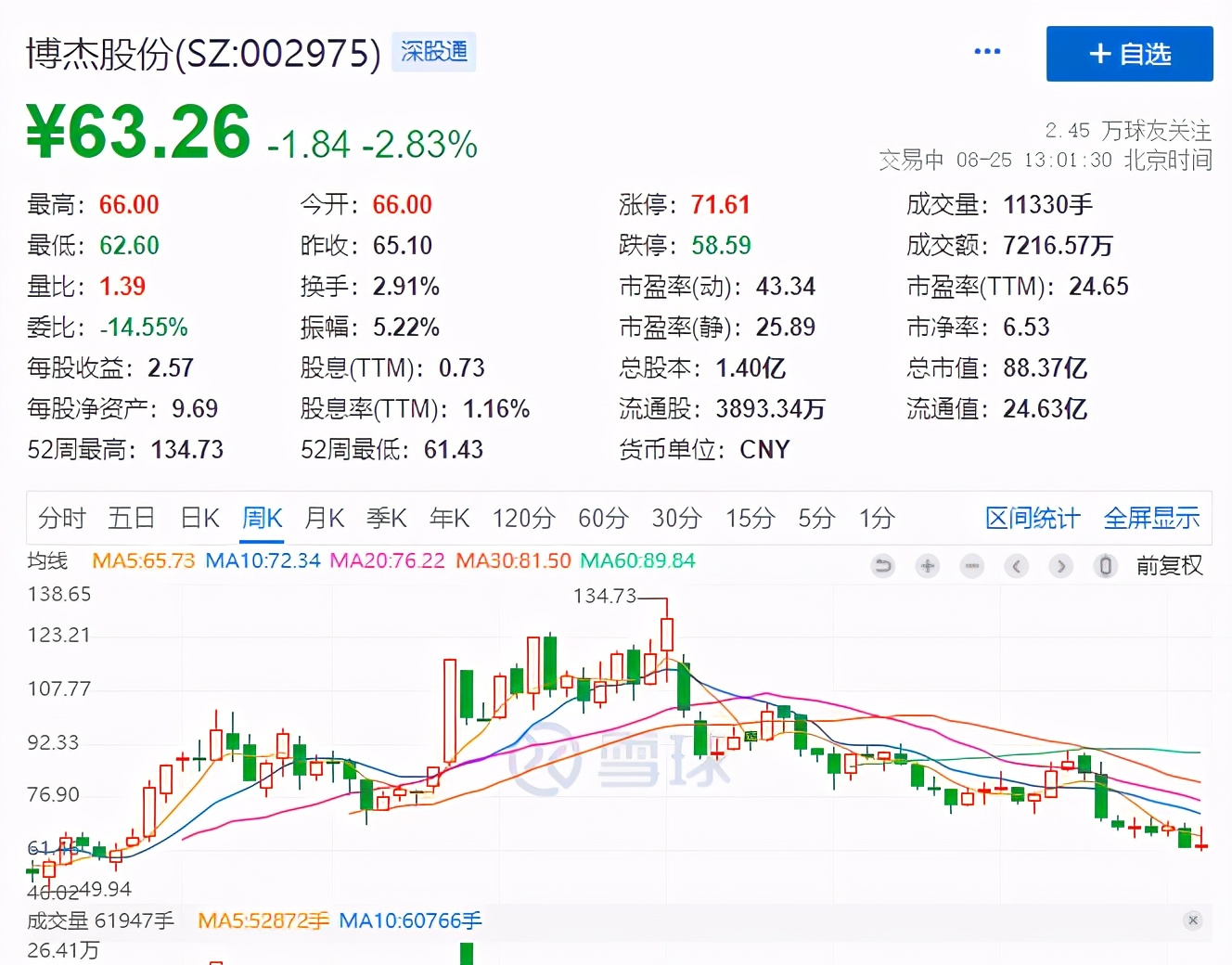The image size is (1232, 965).
Task: Shift chart right with right arrow icon
Action: point(1061,565)
